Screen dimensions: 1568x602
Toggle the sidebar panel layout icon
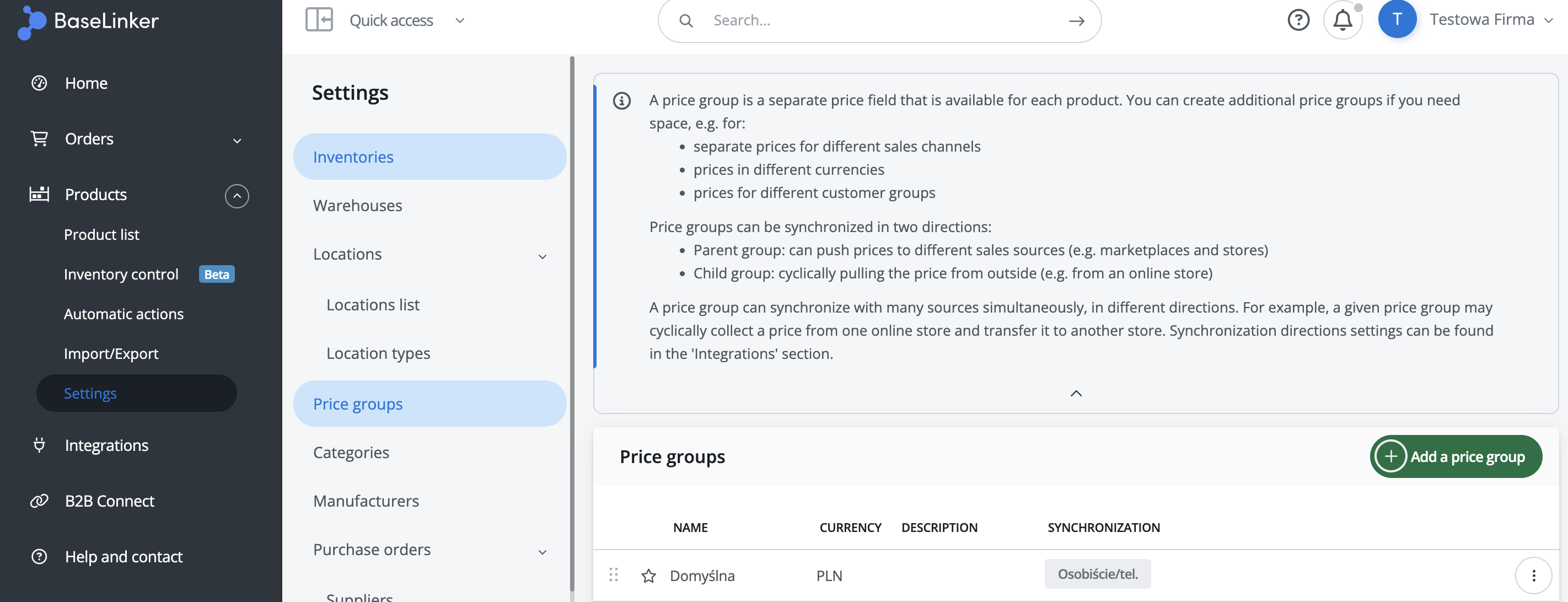pos(318,20)
